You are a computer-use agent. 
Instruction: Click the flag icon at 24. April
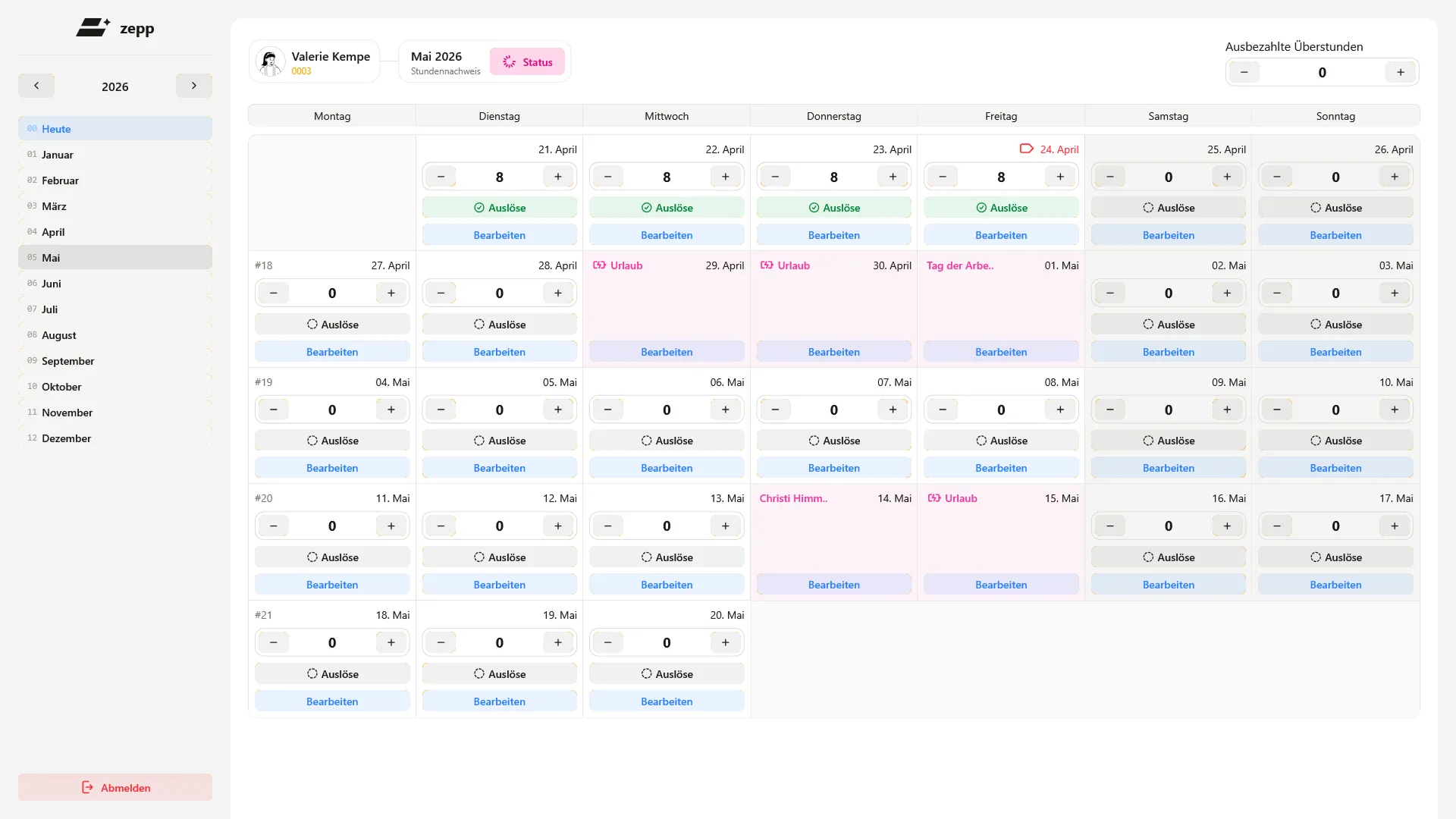pyautogui.click(x=1026, y=149)
